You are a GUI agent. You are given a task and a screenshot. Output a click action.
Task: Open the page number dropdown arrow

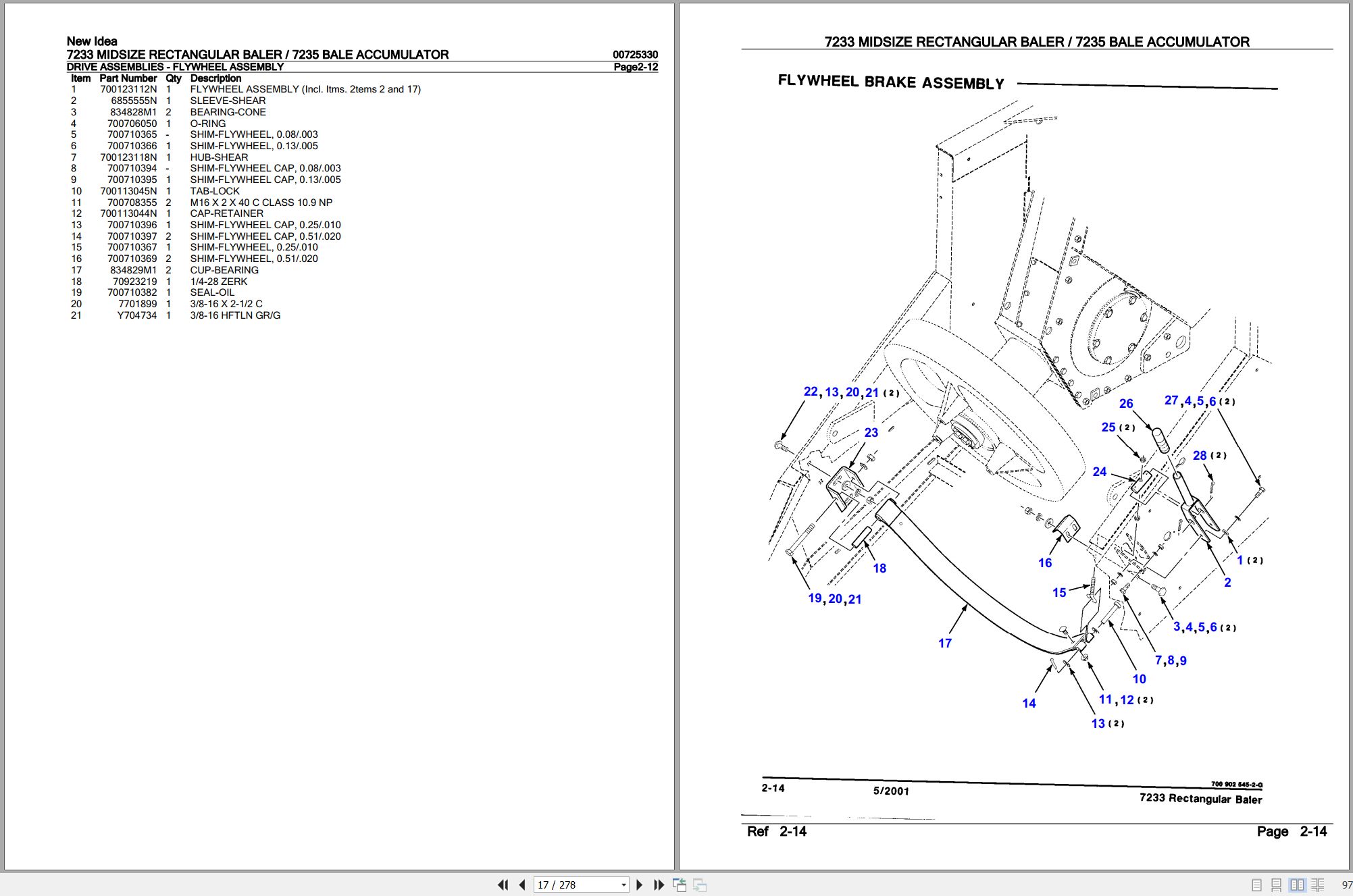click(x=623, y=885)
